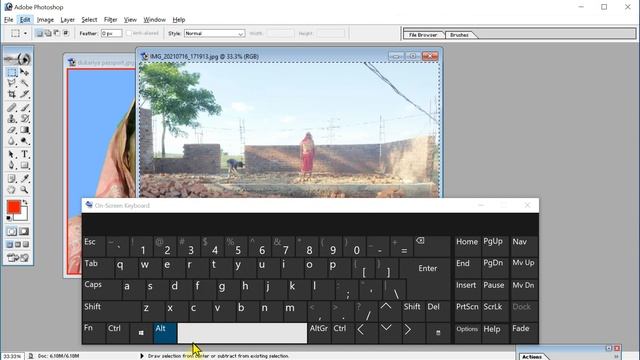The height and width of the screenshot is (360, 640).
Task: Select the Move tool
Action: 24,72
